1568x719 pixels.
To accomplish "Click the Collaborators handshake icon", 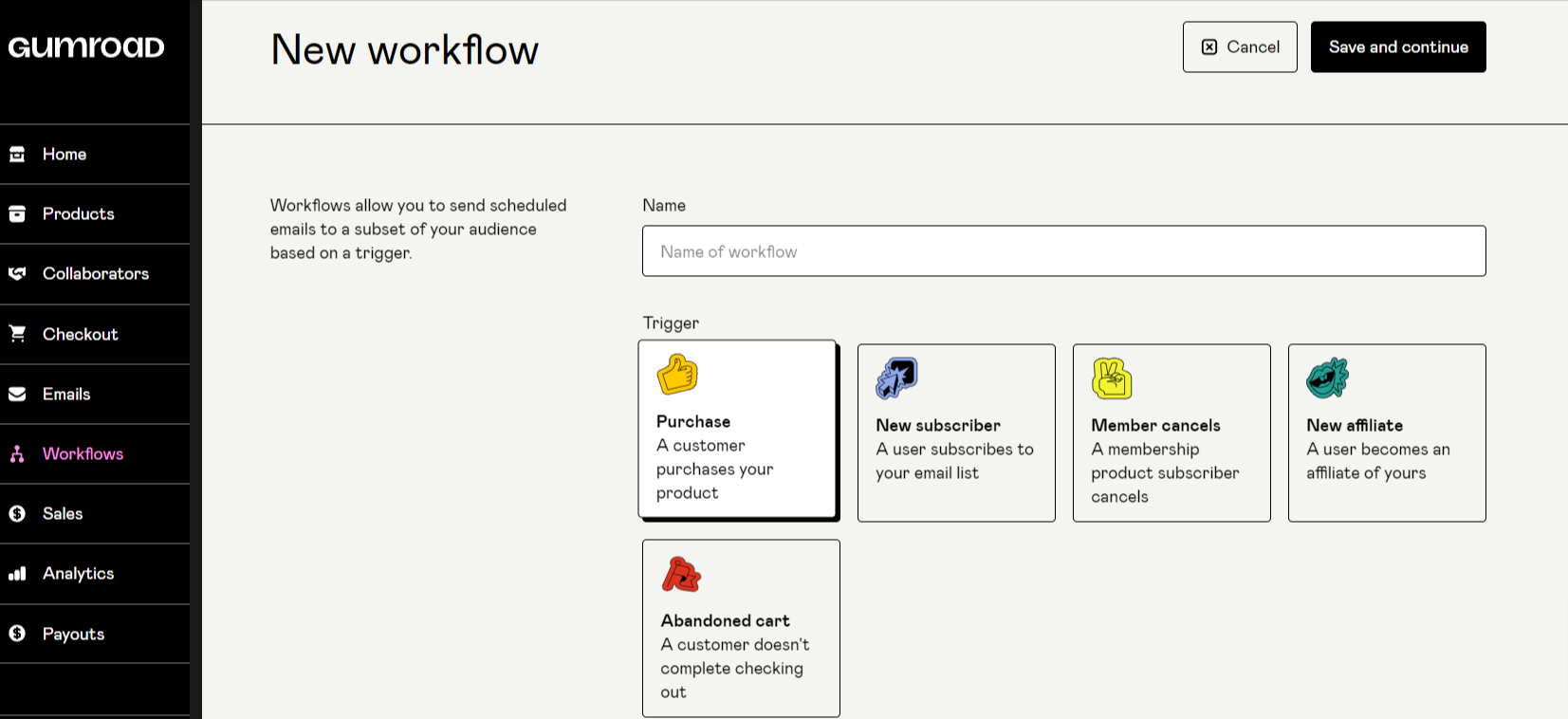I will (17, 274).
